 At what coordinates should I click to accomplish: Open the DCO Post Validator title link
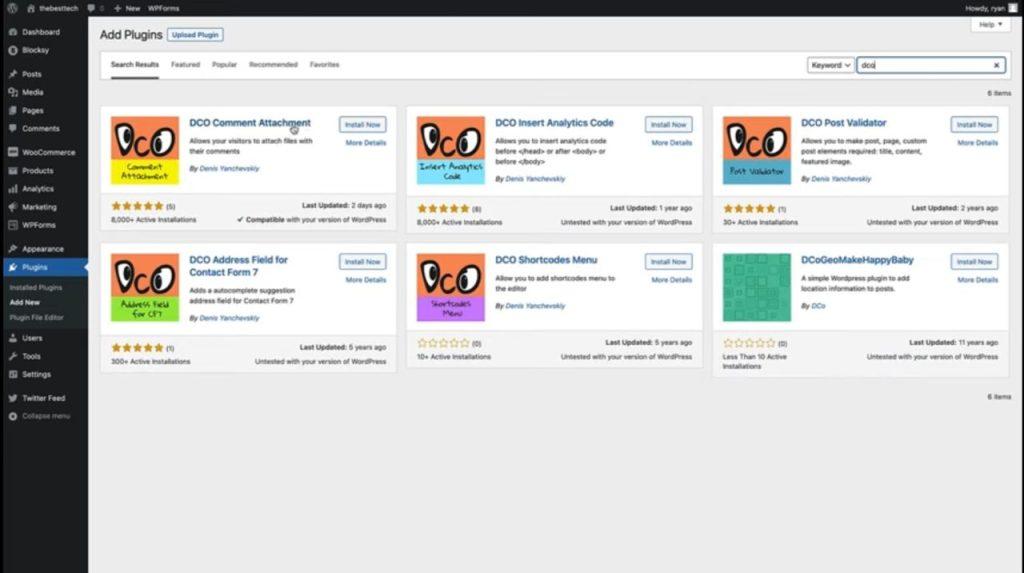[844, 123]
